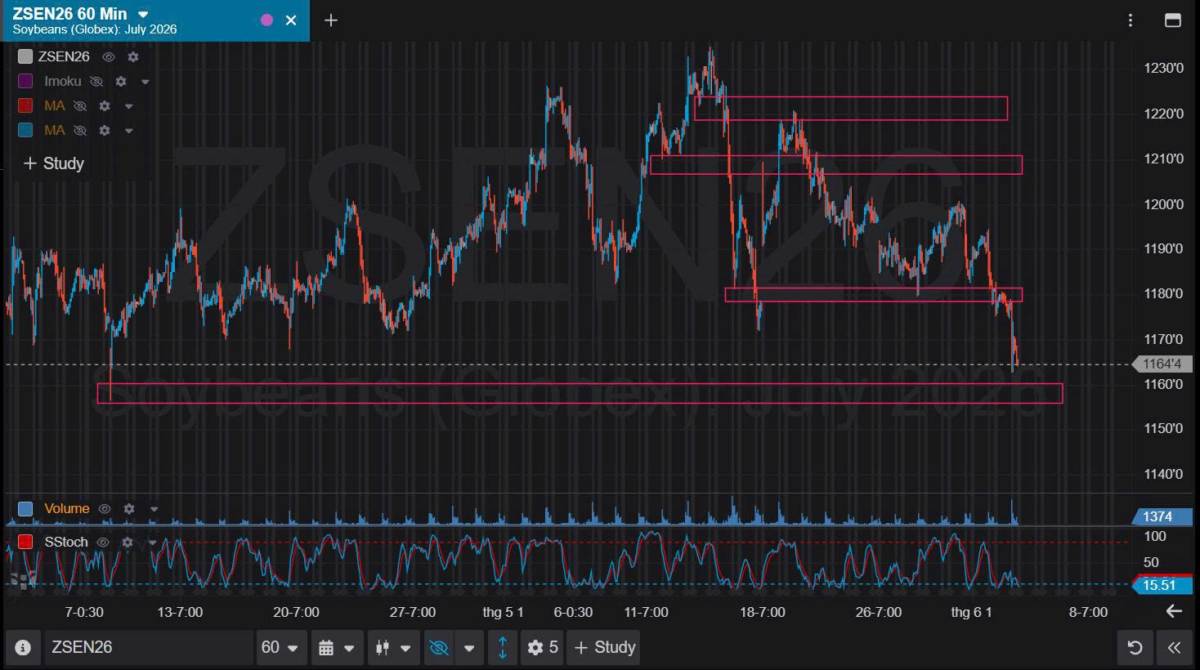Add a new chart tab with plus
This screenshot has height=670, width=1200.
pyautogui.click(x=331, y=20)
